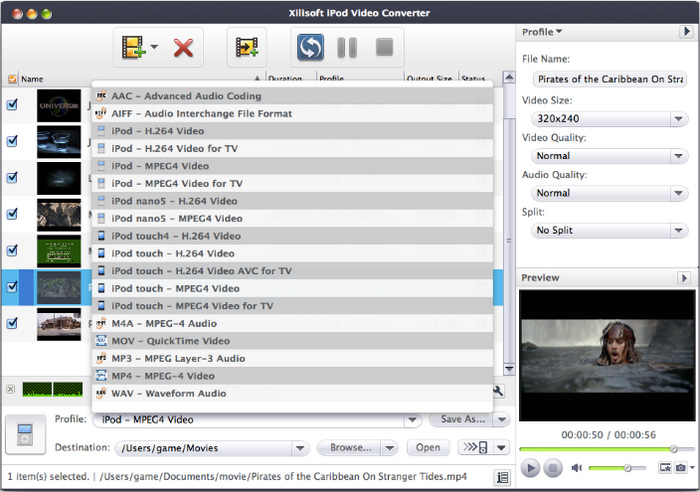Click the Browse... button
Screen dimensions: 700x492
[350, 447]
